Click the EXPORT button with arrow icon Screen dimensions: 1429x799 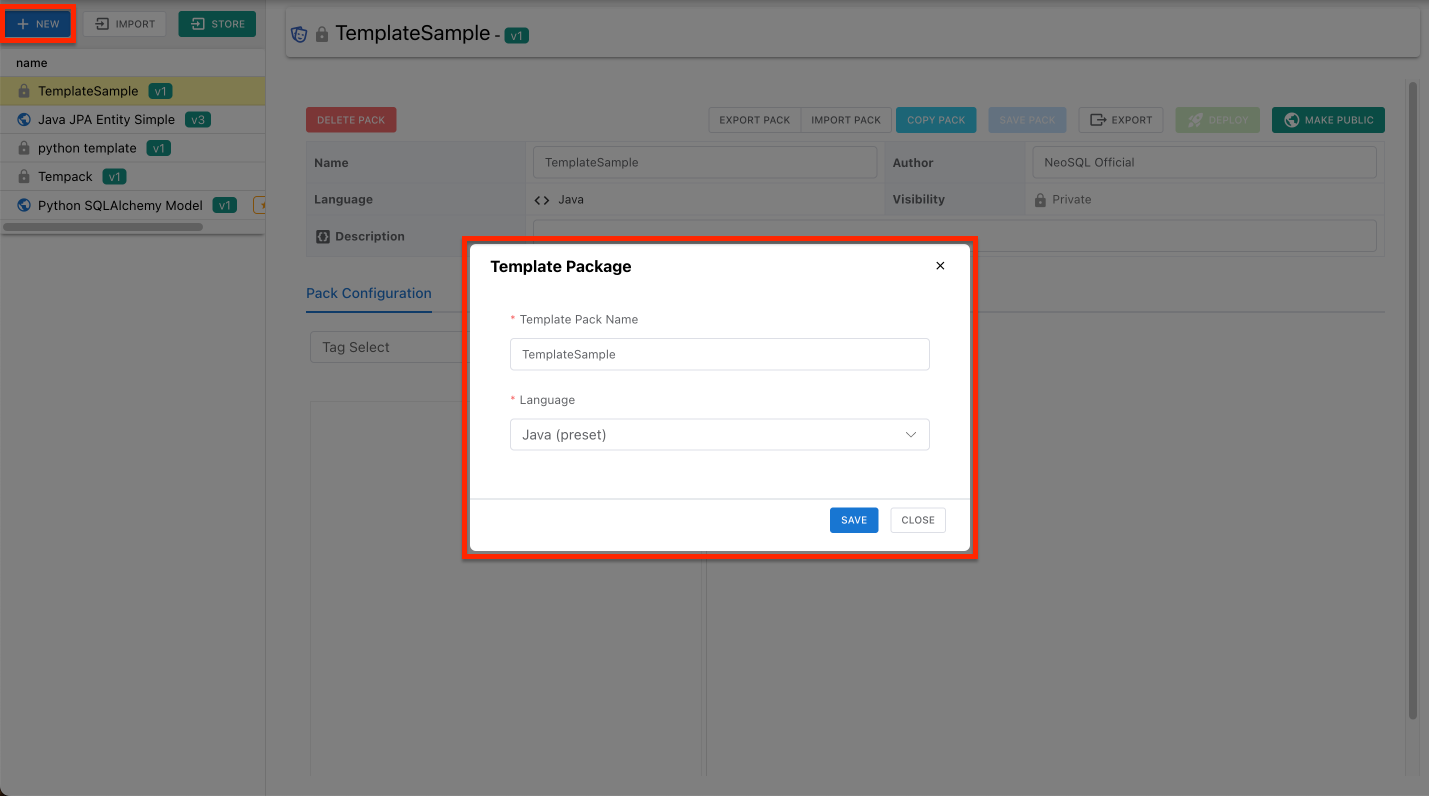point(1121,120)
